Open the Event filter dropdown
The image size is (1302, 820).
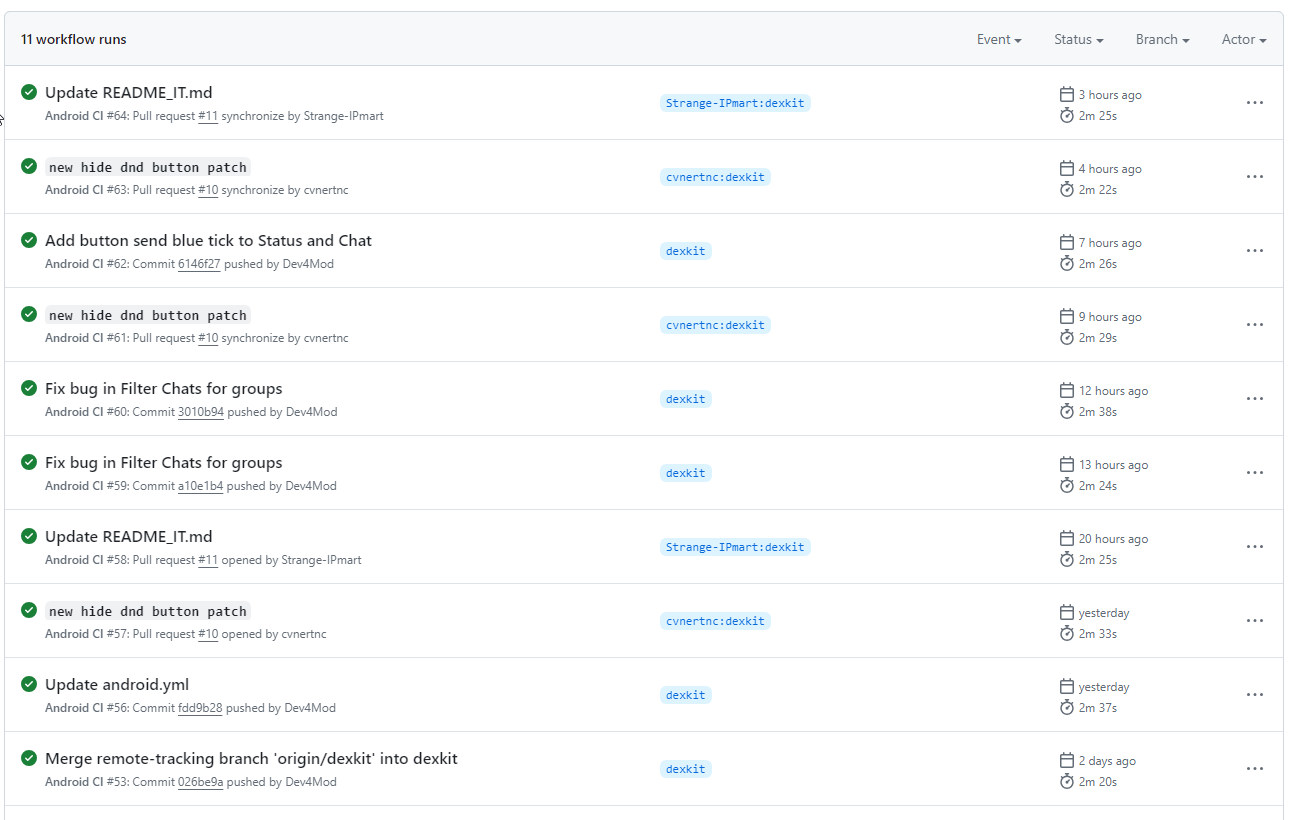(999, 40)
